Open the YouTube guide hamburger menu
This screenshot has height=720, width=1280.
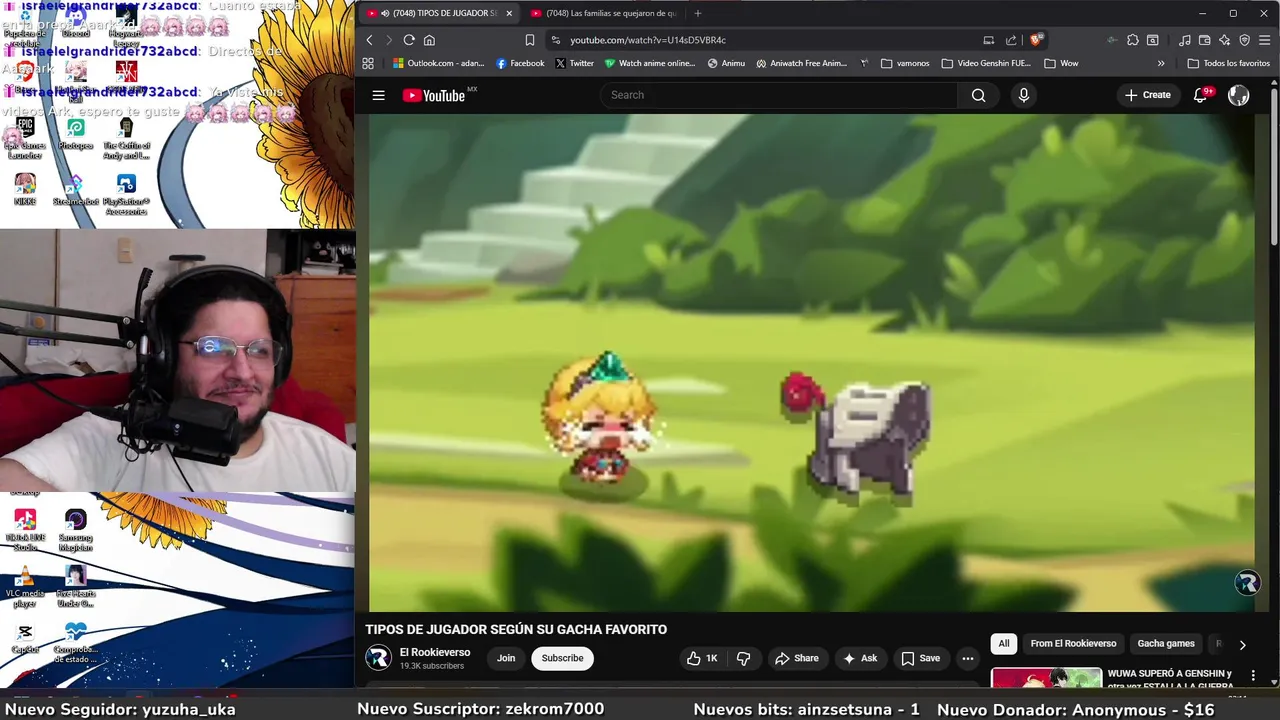(378, 95)
